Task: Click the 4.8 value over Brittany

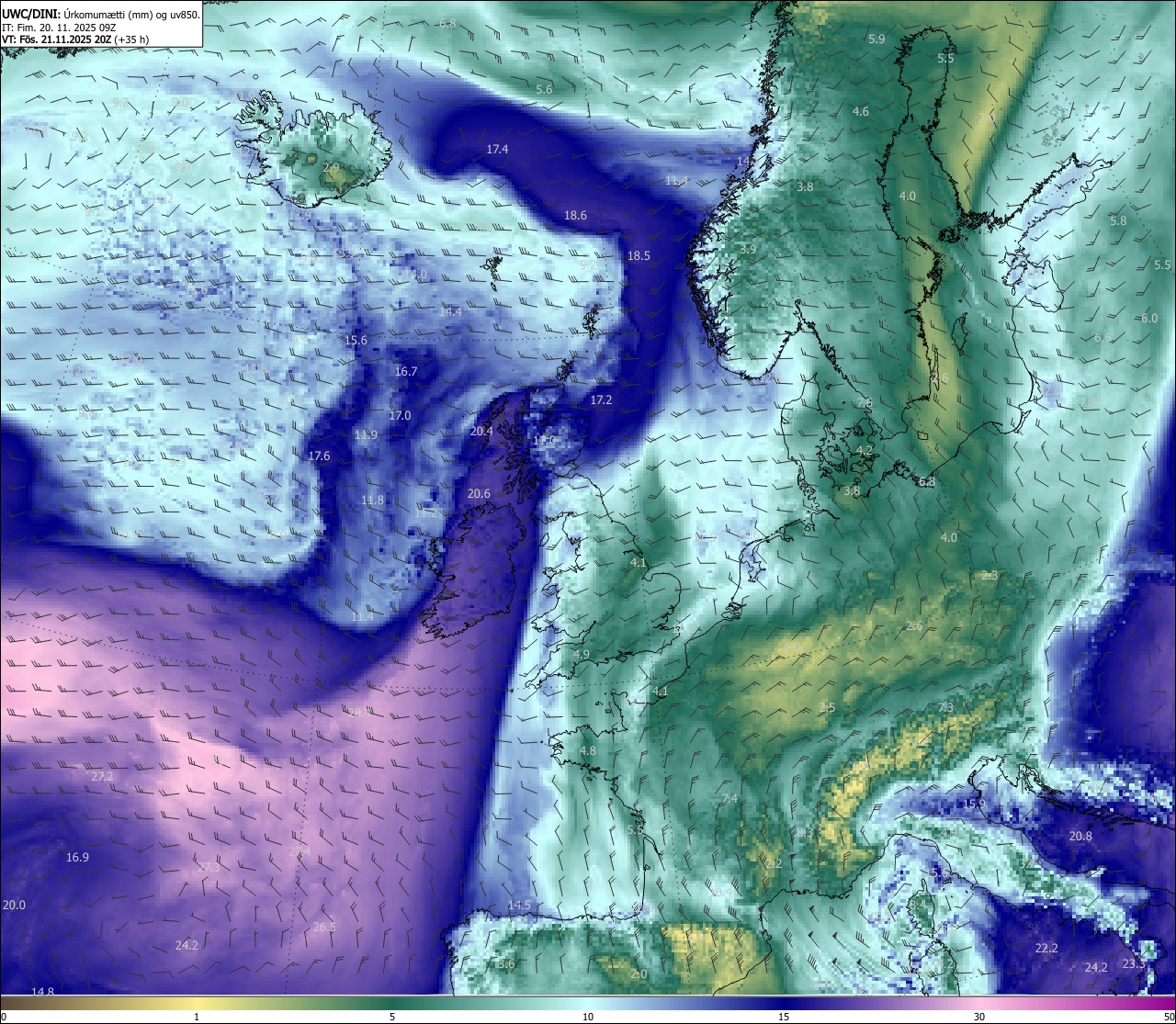Action: tap(588, 750)
